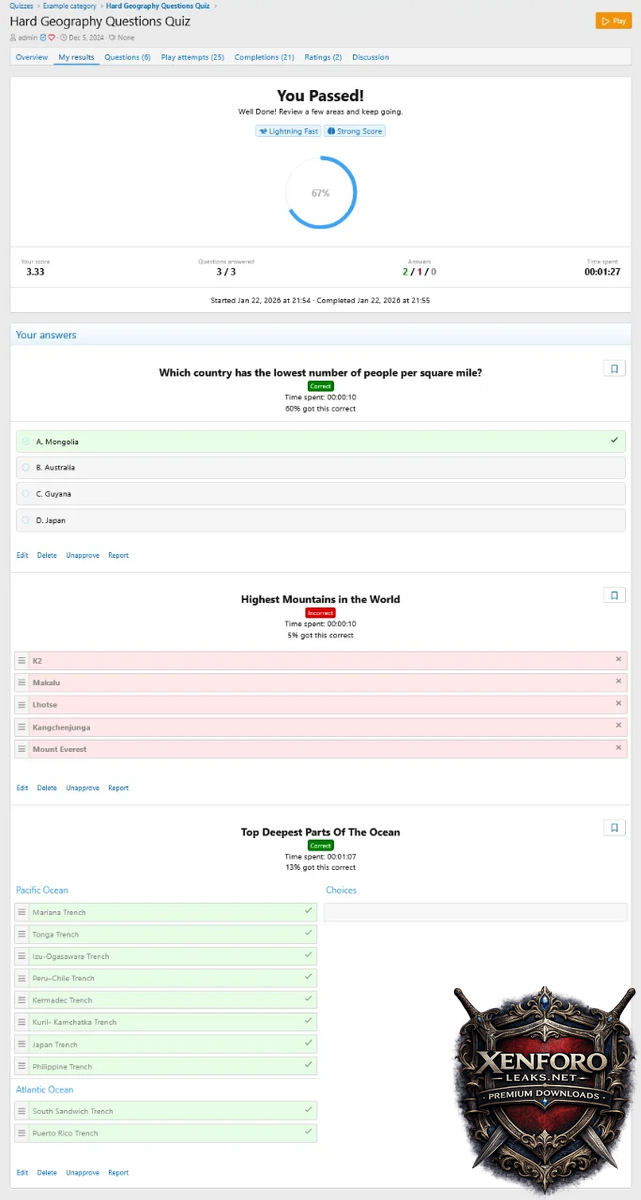Bookmark the Highest Mountains question
Viewport: 641px width, 1200px height.
point(614,595)
